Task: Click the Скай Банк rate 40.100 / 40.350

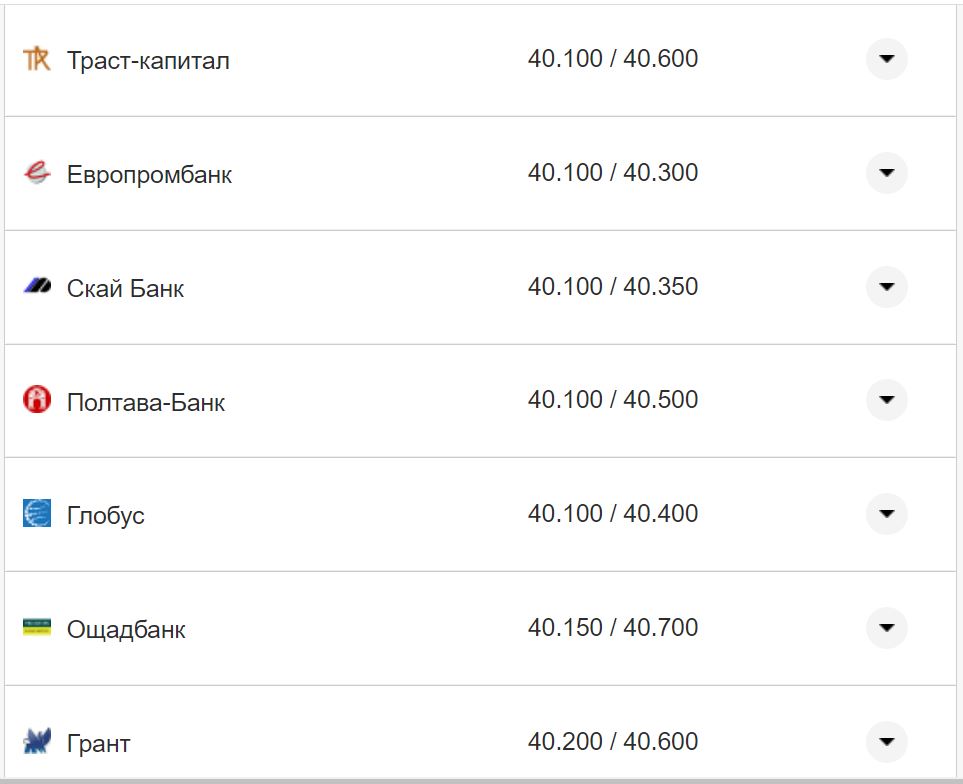Action: pyautogui.click(x=613, y=287)
